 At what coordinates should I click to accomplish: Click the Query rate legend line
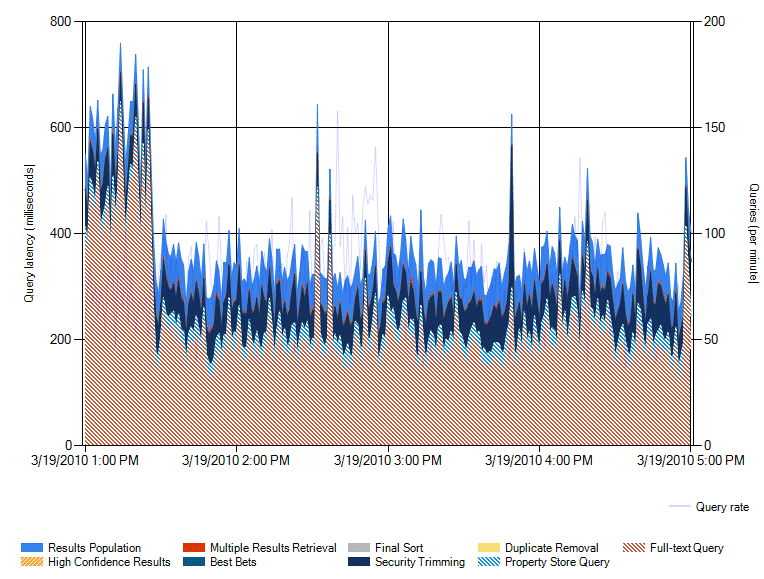click(680, 507)
